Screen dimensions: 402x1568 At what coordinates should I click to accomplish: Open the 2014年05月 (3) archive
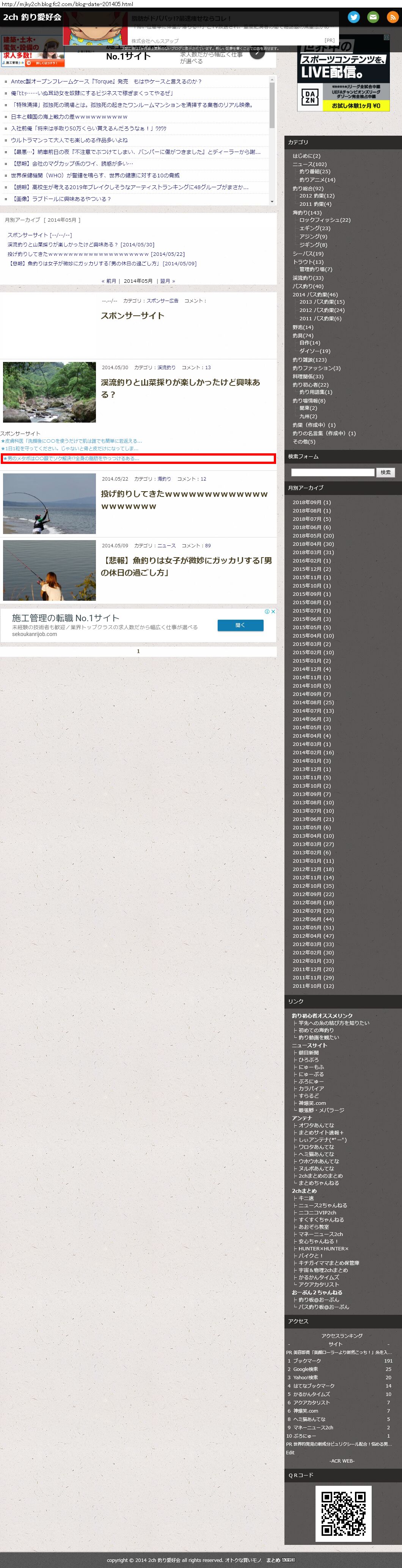click(x=312, y=727)
